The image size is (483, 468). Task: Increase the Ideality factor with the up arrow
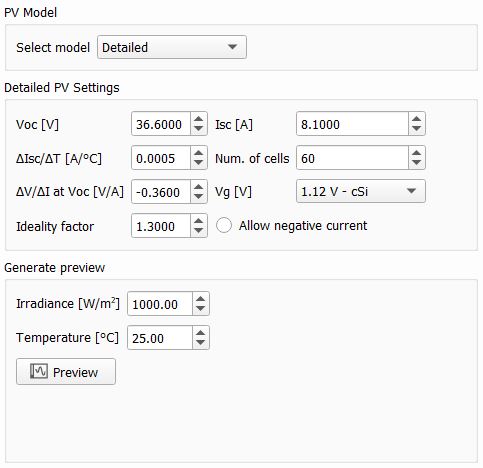click(x=199, y=221)
